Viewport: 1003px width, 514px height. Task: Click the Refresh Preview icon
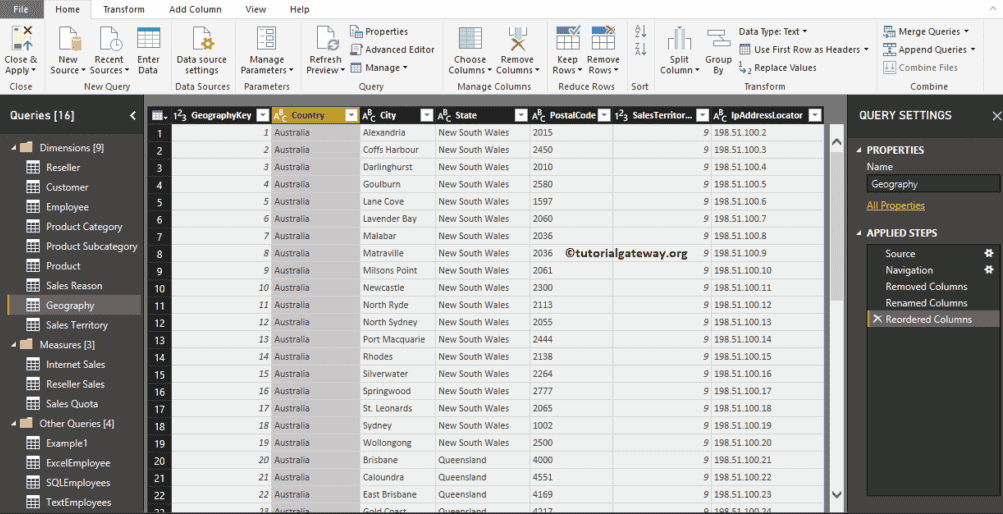(326, 40)
